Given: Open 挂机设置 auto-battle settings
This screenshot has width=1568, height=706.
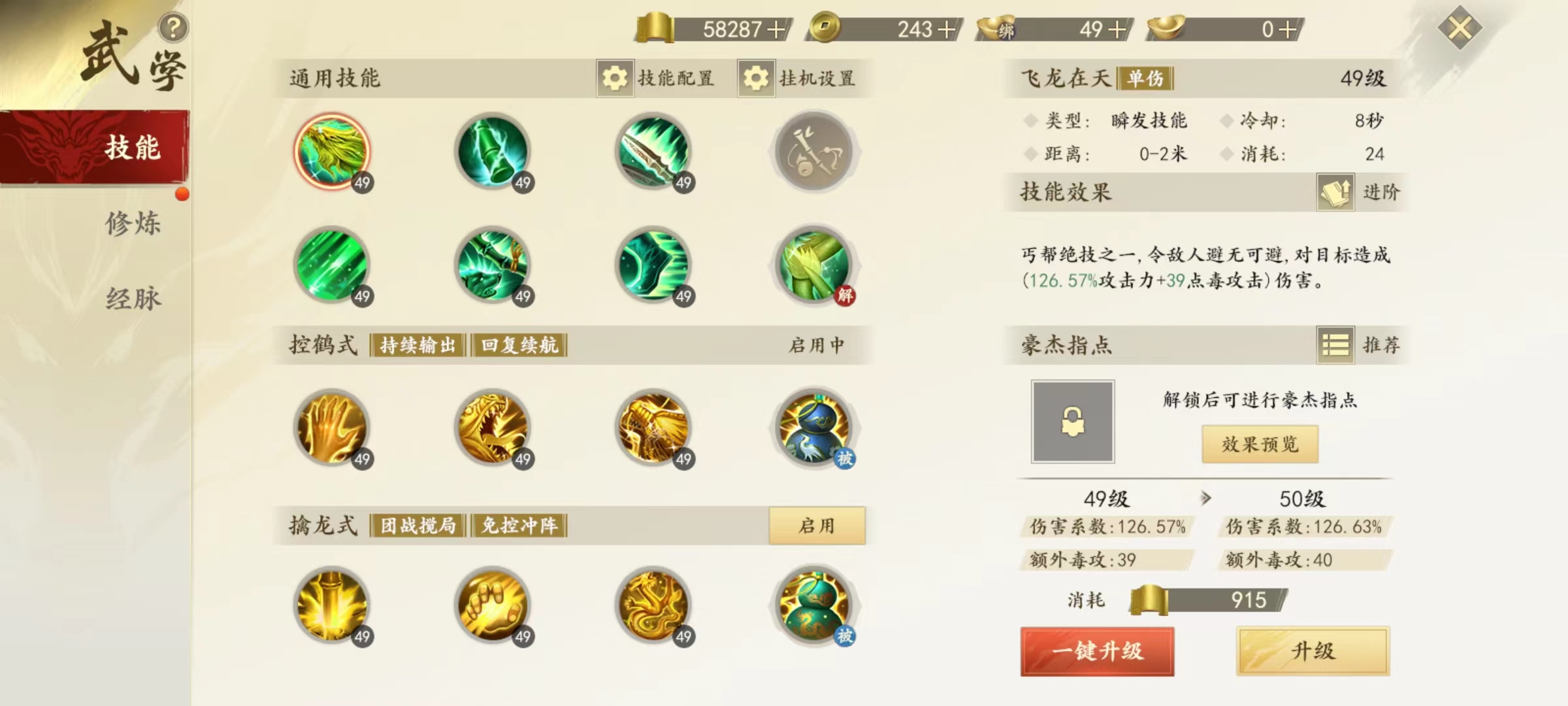Looking at the screenshot, I should tap(798, 78).
